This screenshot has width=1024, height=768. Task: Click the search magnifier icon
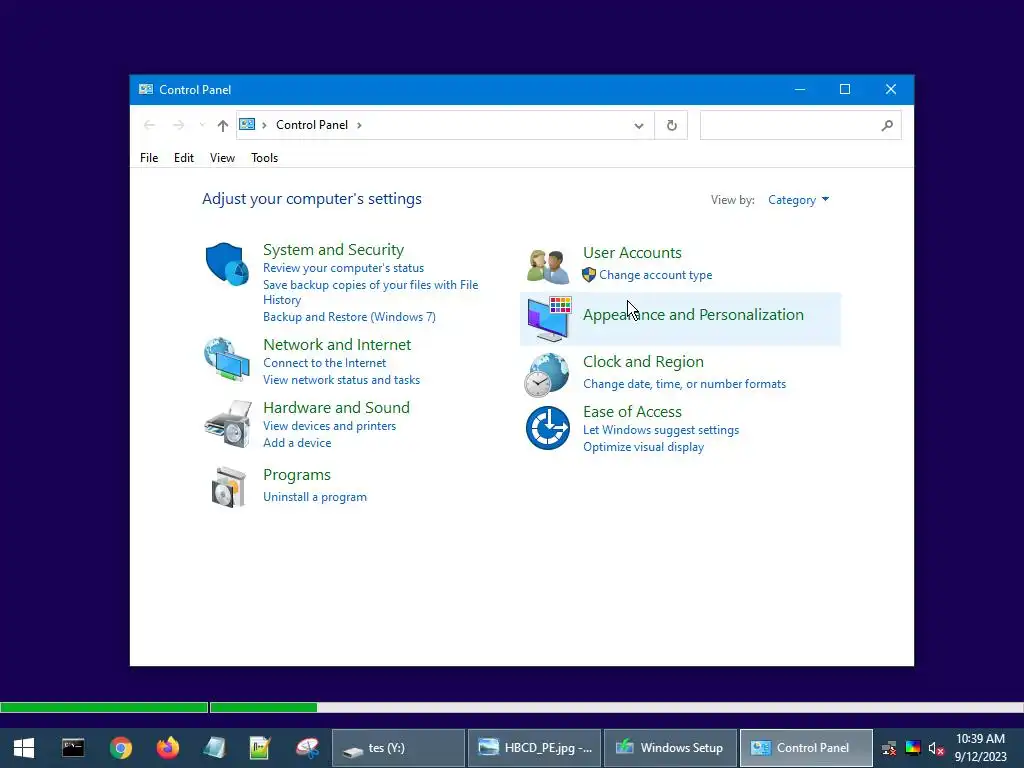click(x=886, y=125)
